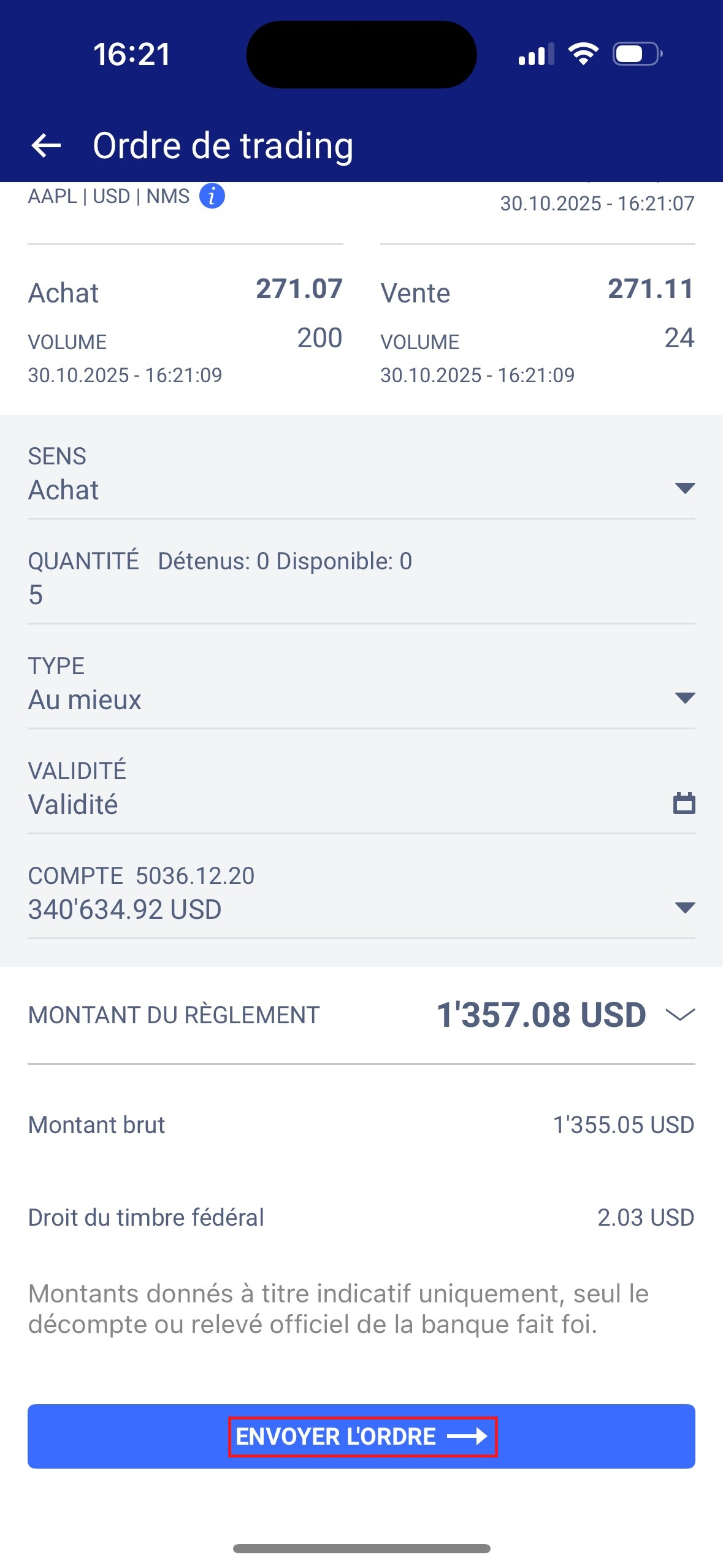Tap the status bar clock 16:21
Viewport: 723px width, 1568px height.
pyautogui.click(x=132, y=54)
